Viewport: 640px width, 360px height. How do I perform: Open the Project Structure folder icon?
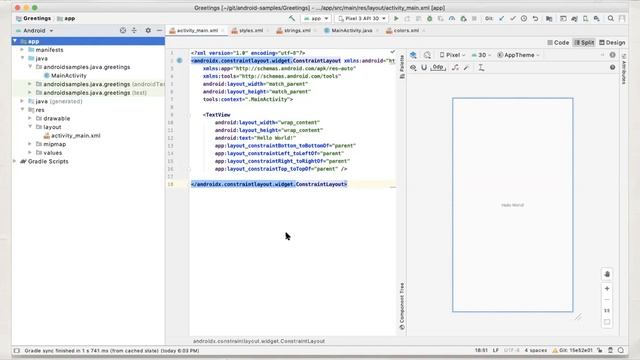pyautogui.click(x=549, y=18)
